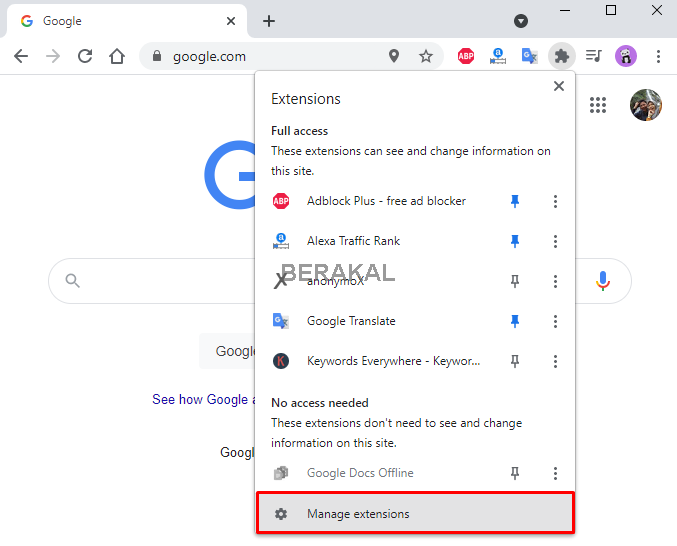
Task: Click Manage extensions
Action: tap(415, 513)
